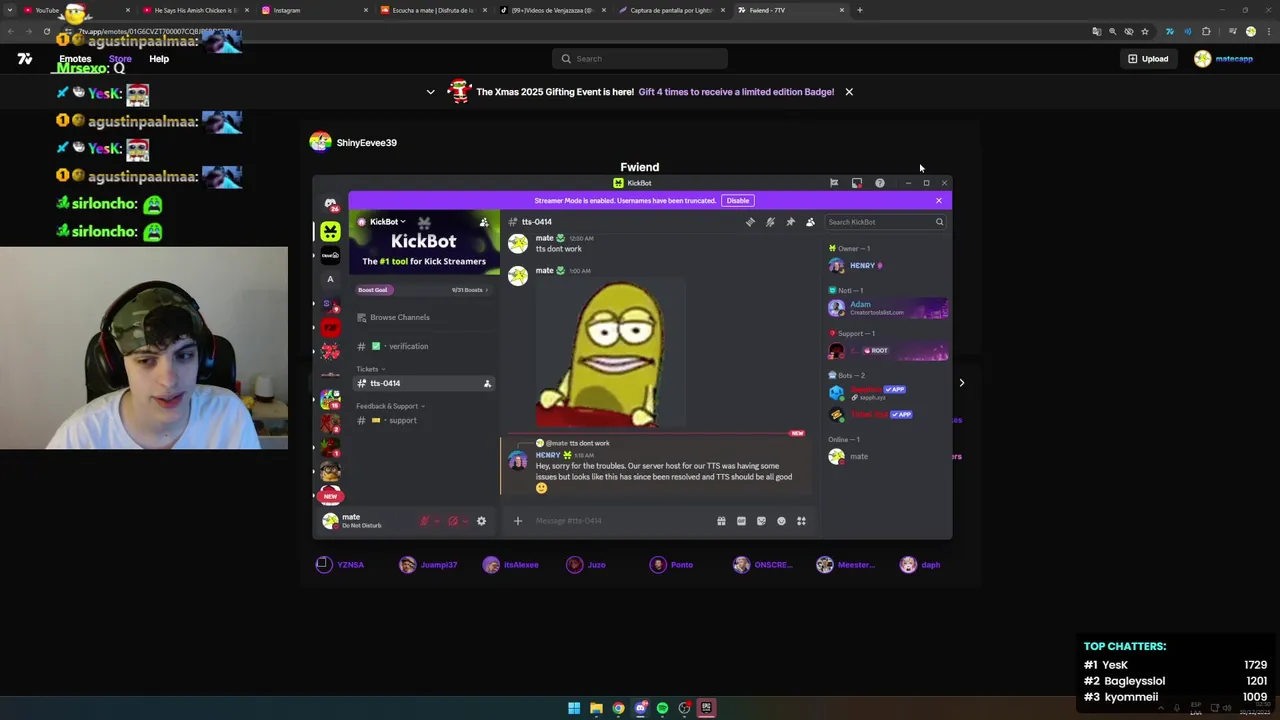
Task: Open Browse Channels
Action: pos(424,318)
